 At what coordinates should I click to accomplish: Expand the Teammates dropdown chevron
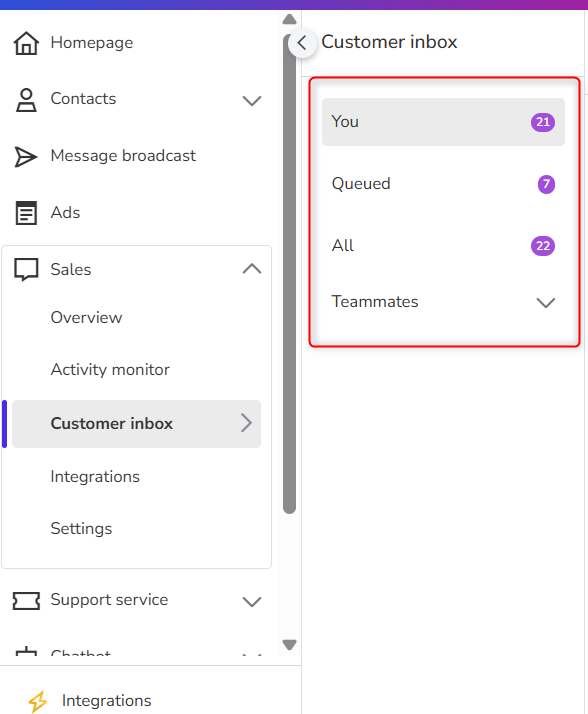545,302
